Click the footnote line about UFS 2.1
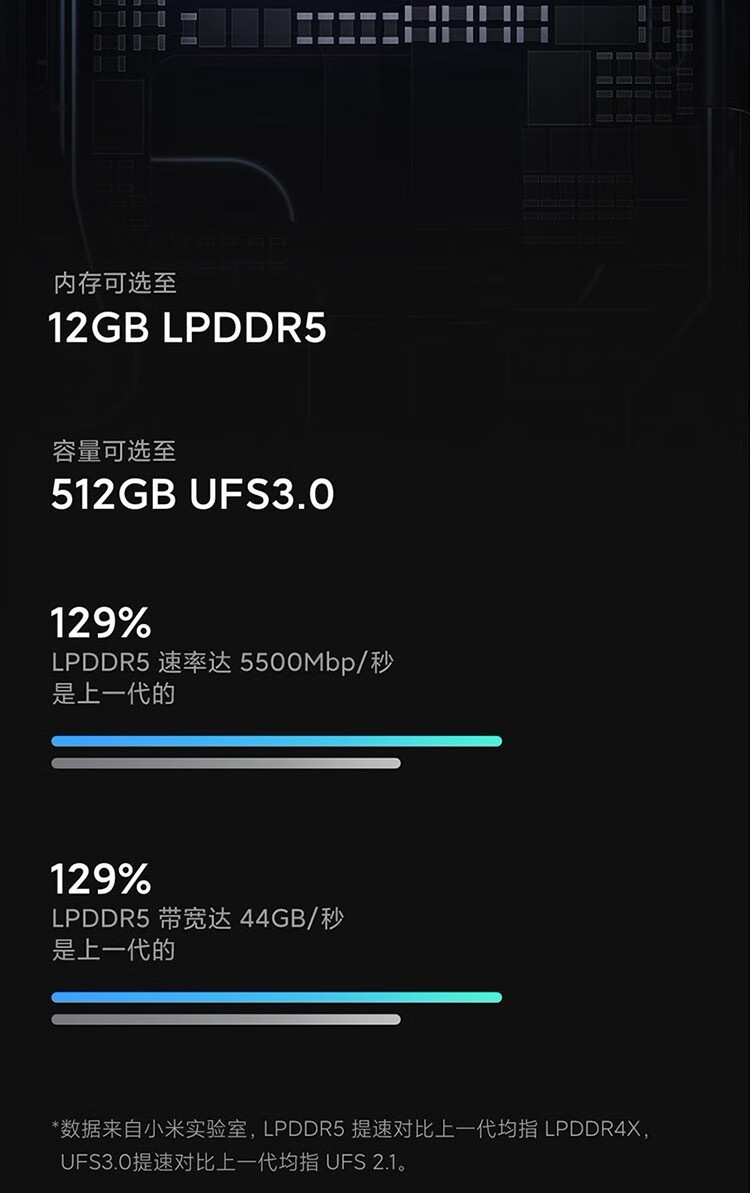 coord(235,1162)
